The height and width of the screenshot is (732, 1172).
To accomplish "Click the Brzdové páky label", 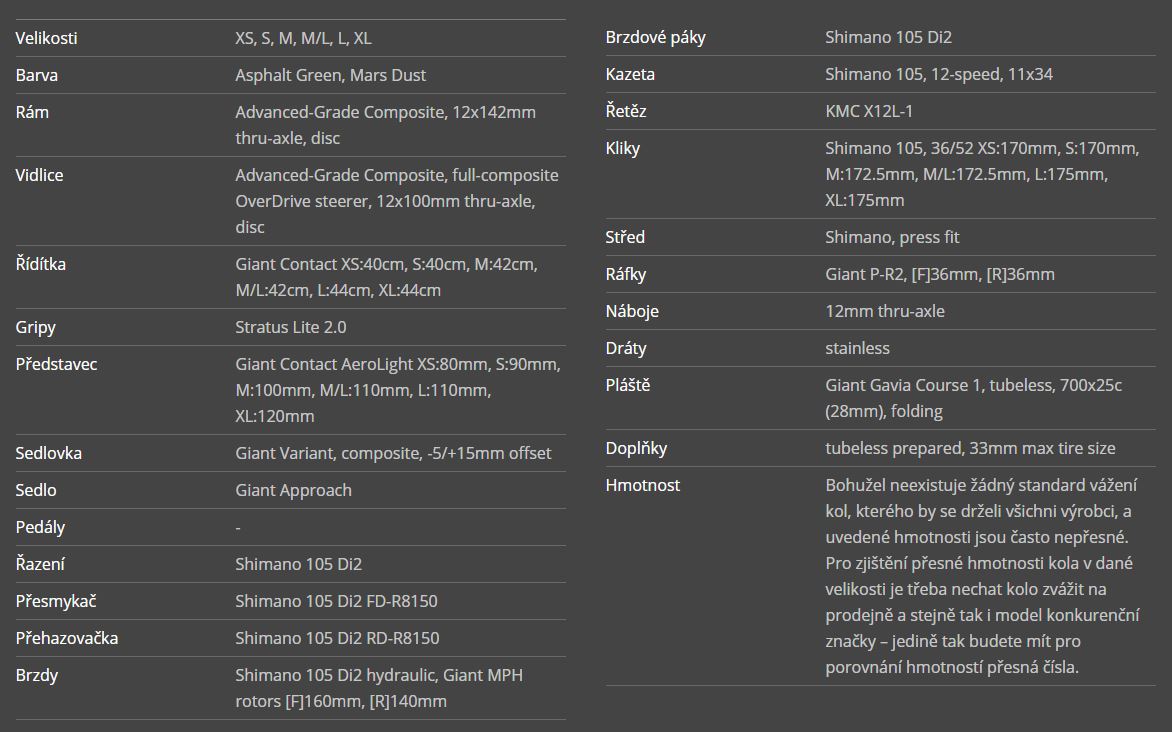I will [655, 38].
